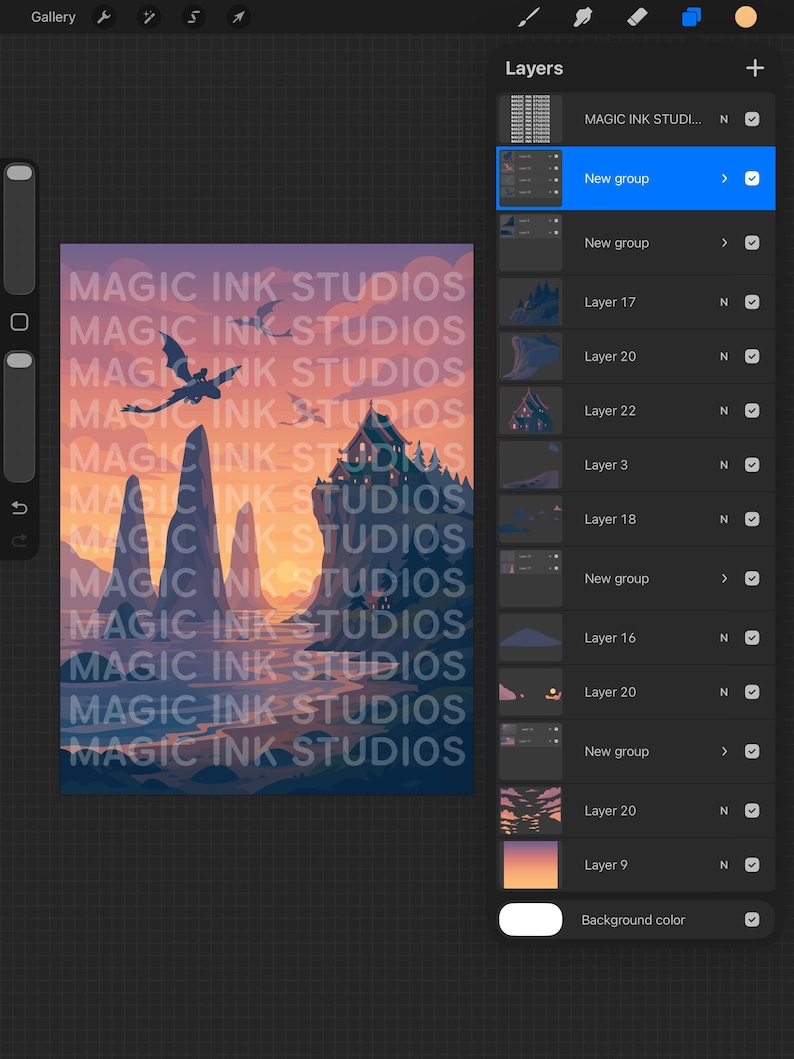Viewport: 794px width, 1059px height.
Task: Go back to Gallery
Action: tap(53, 17)
